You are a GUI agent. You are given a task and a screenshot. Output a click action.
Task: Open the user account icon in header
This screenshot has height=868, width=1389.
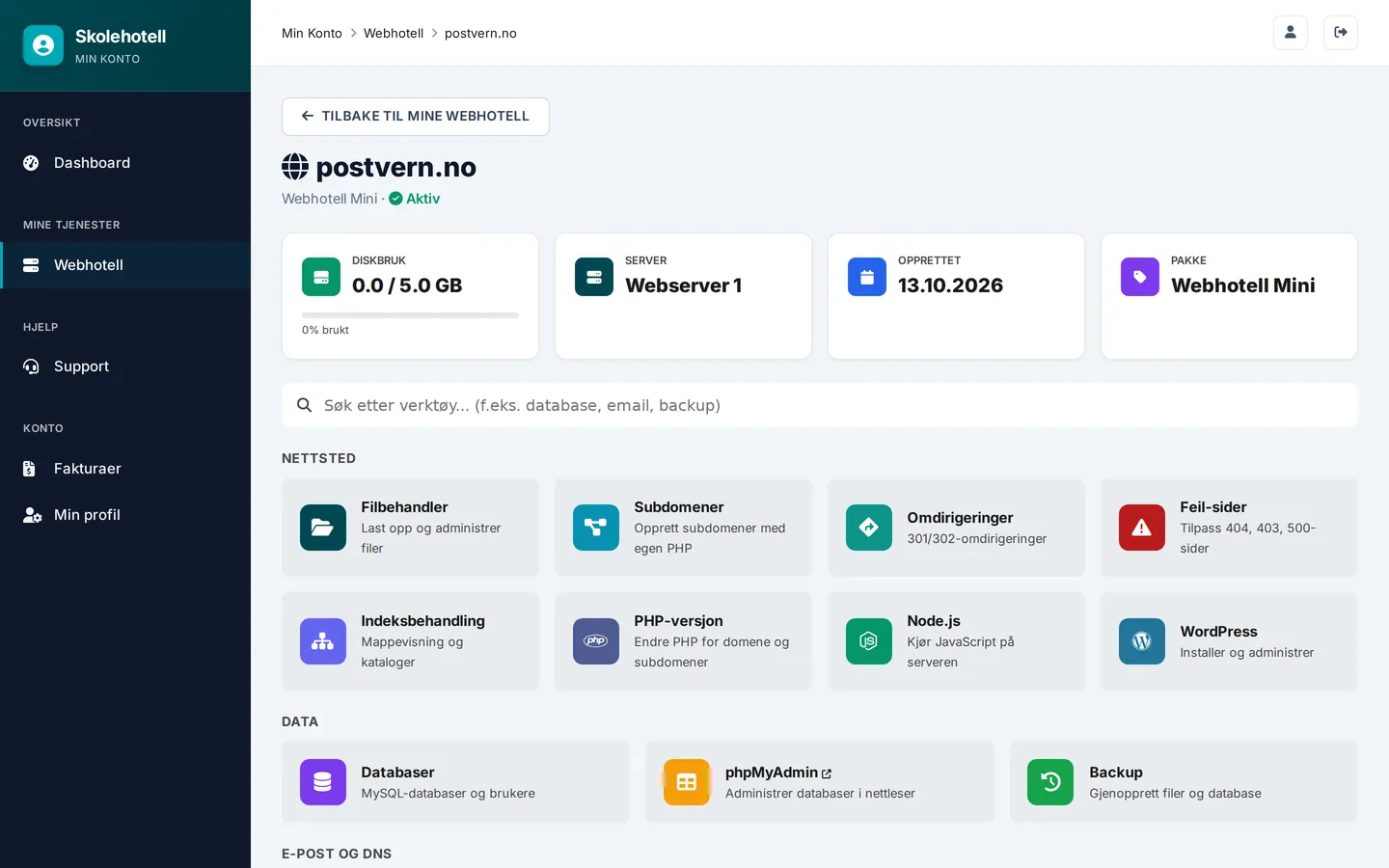tap(1291, 33)
